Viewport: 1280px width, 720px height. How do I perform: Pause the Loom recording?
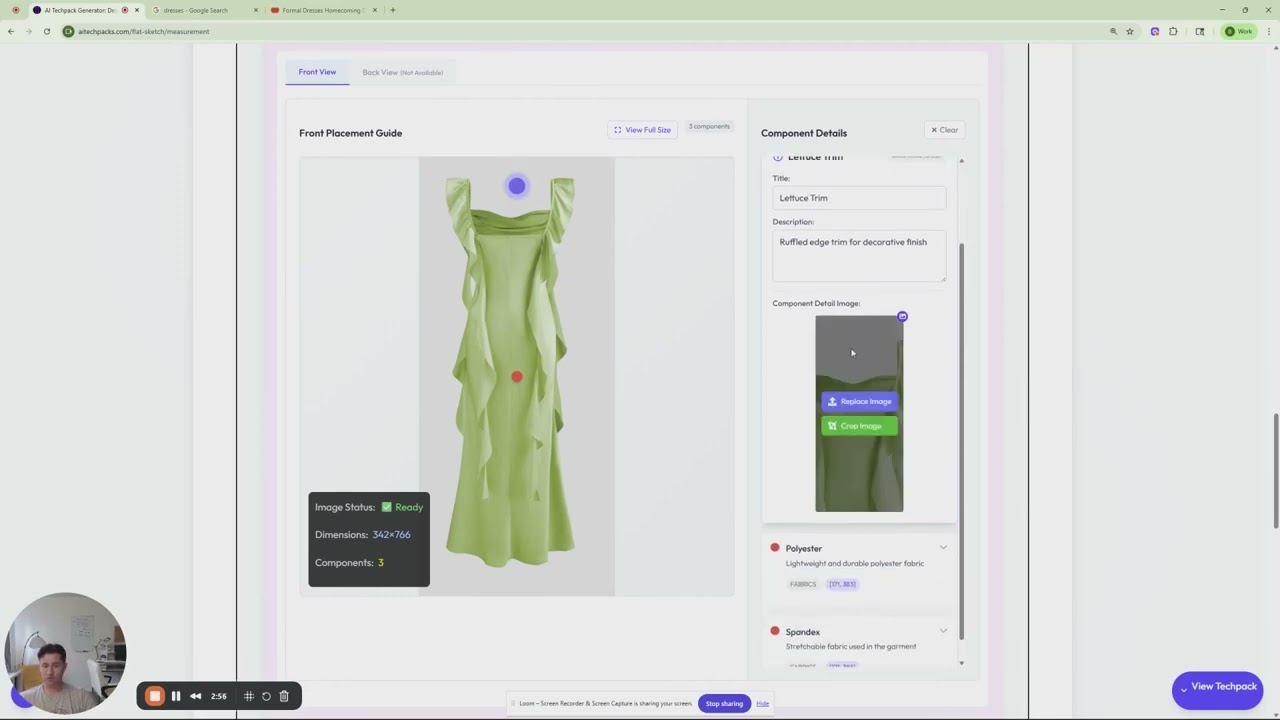pos(176,696)
